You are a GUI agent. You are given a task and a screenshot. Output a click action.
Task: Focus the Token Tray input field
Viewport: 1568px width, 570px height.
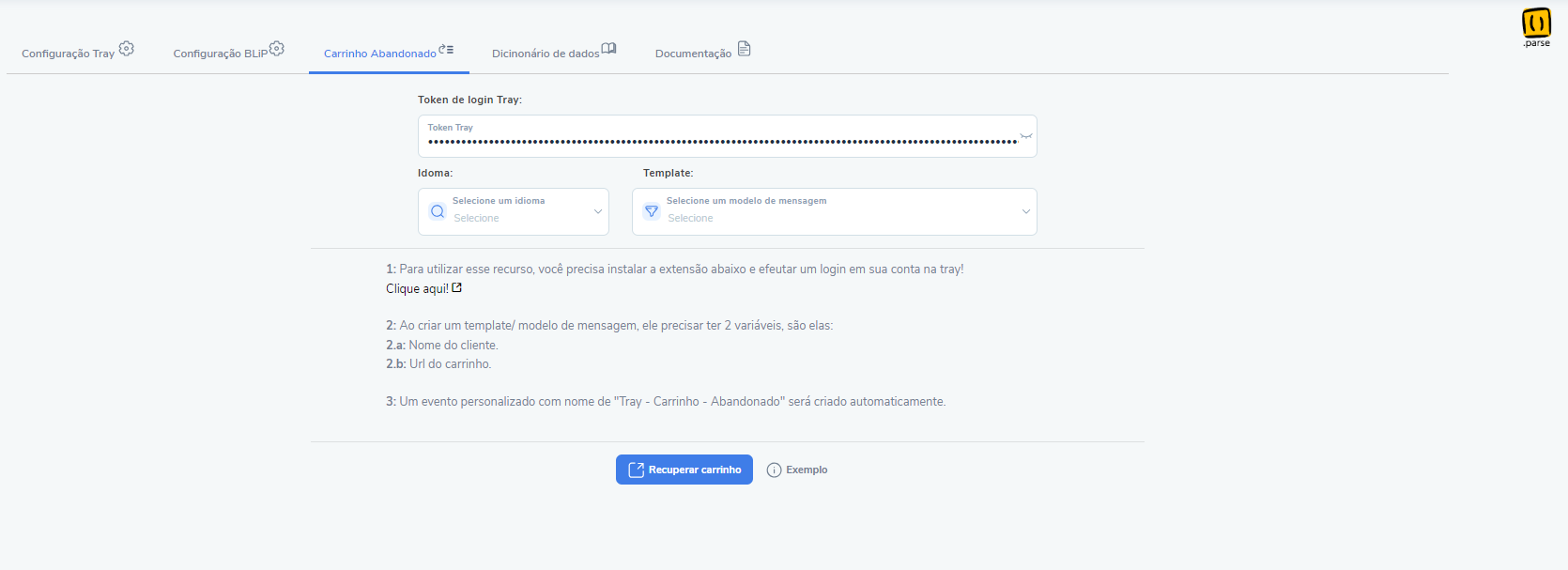pyautogui.click(x=728, y=136)
